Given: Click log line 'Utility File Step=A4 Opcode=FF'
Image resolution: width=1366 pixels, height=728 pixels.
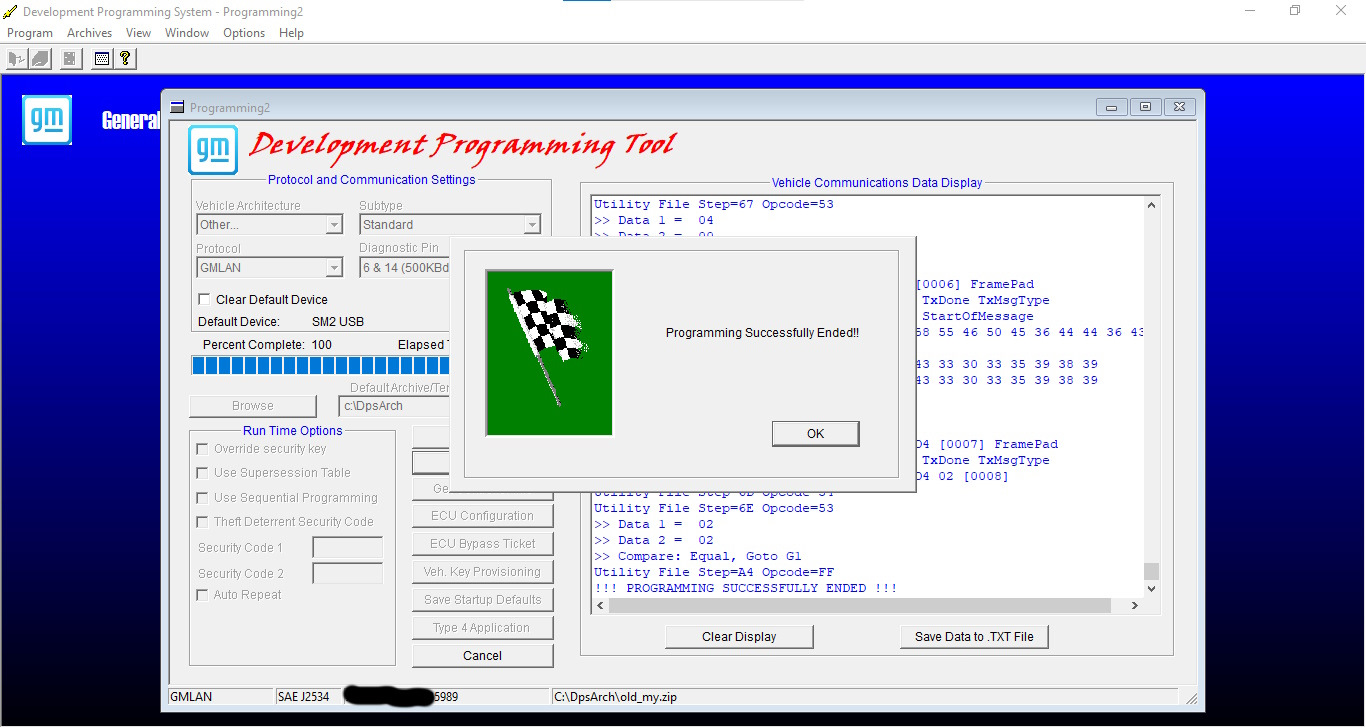Looking at the screenshot, I should coord(713,572).
